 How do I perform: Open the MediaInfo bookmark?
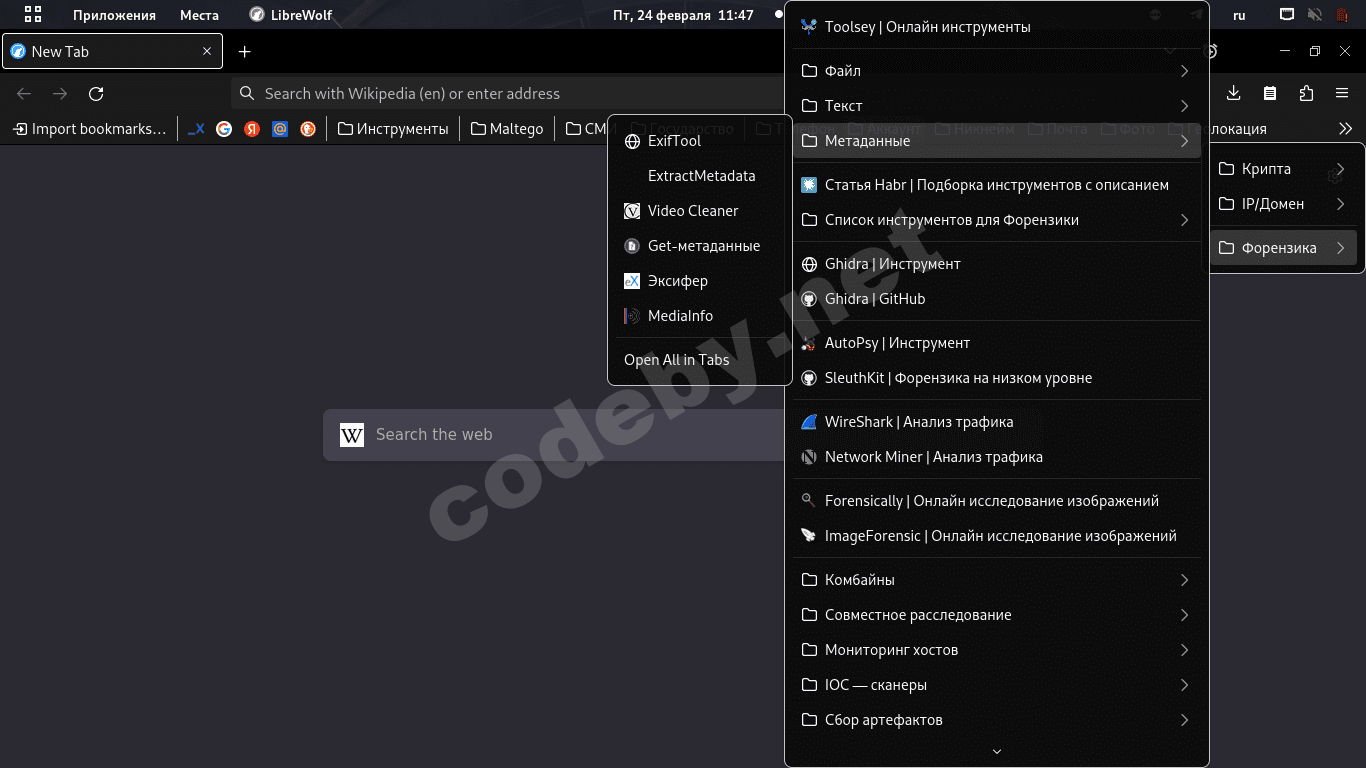pos(700,316)
